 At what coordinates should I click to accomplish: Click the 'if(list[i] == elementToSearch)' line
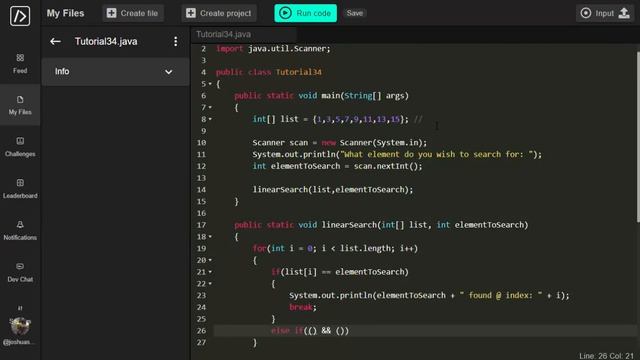point(340,272)
